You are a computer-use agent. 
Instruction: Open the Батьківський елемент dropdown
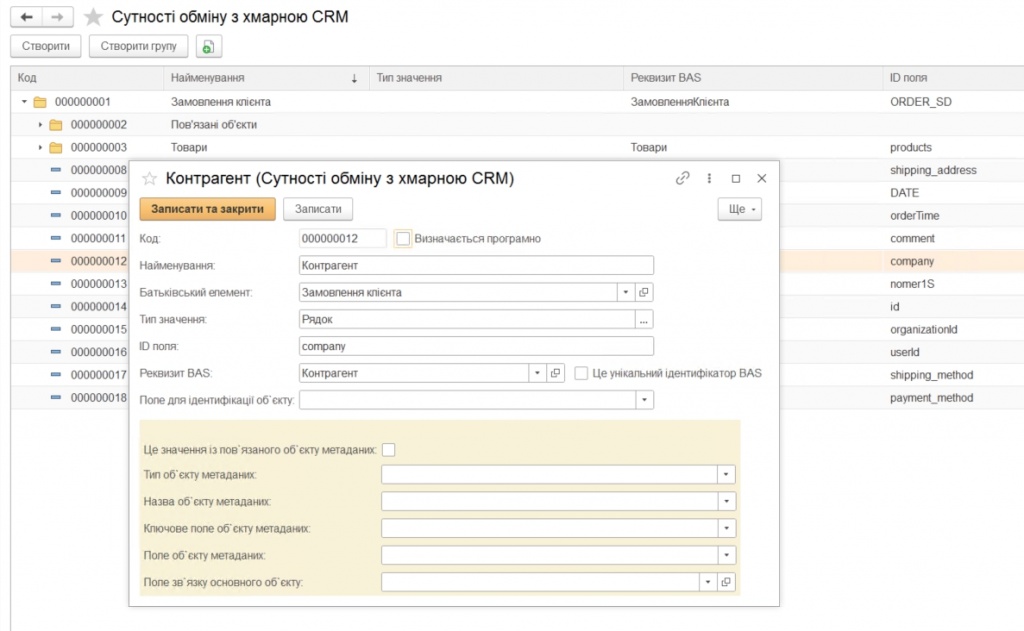pos(626,292)
